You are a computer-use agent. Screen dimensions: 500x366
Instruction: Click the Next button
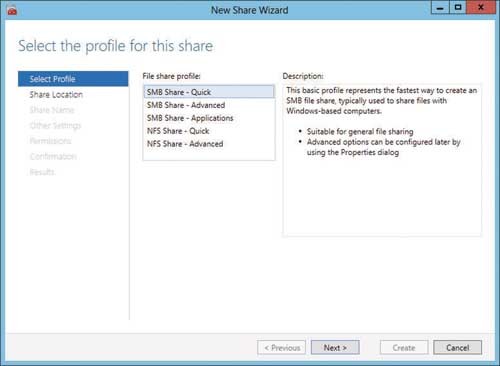(x=335, y=348)
